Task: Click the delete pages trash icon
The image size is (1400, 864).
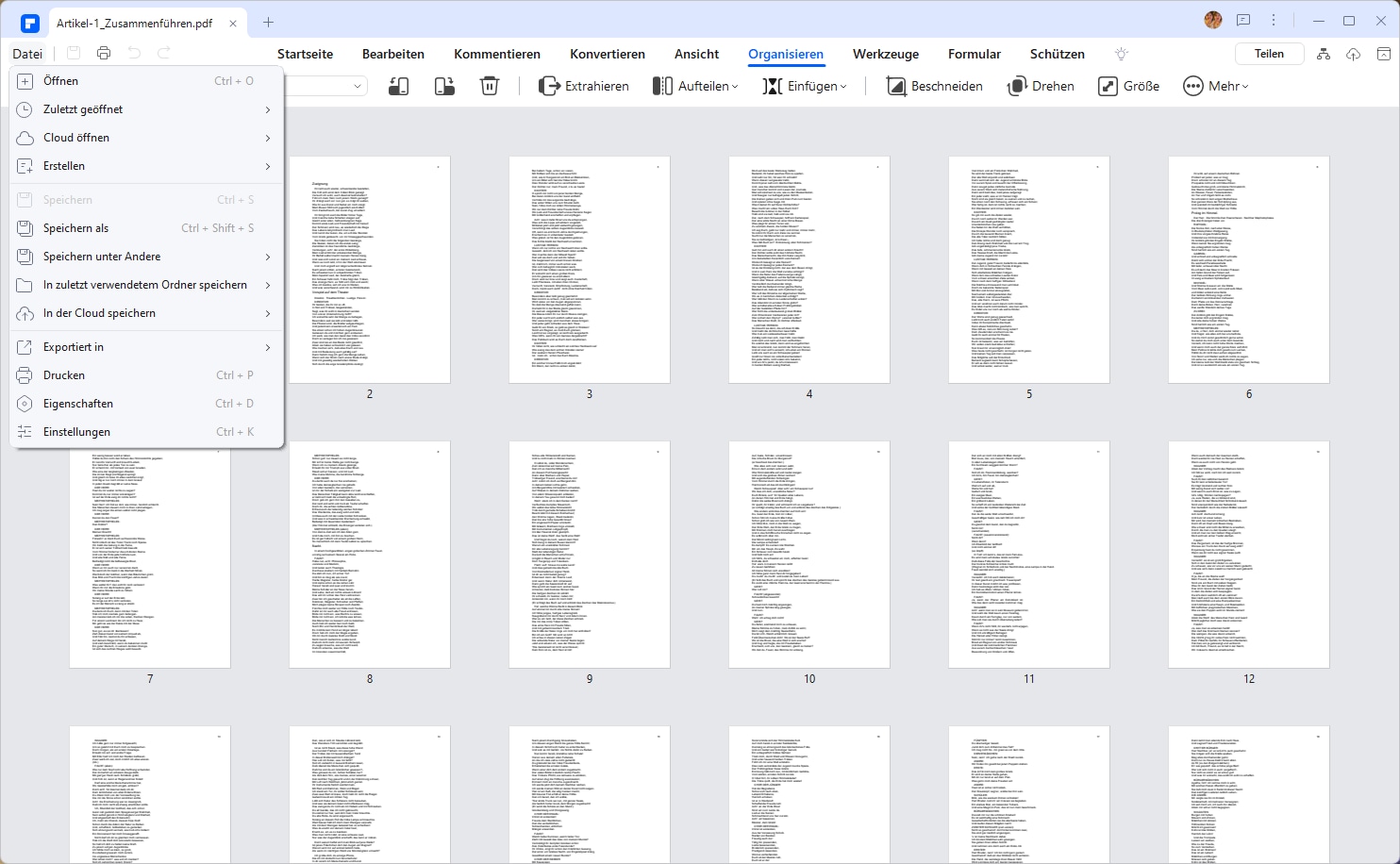Action: (490, 86)
